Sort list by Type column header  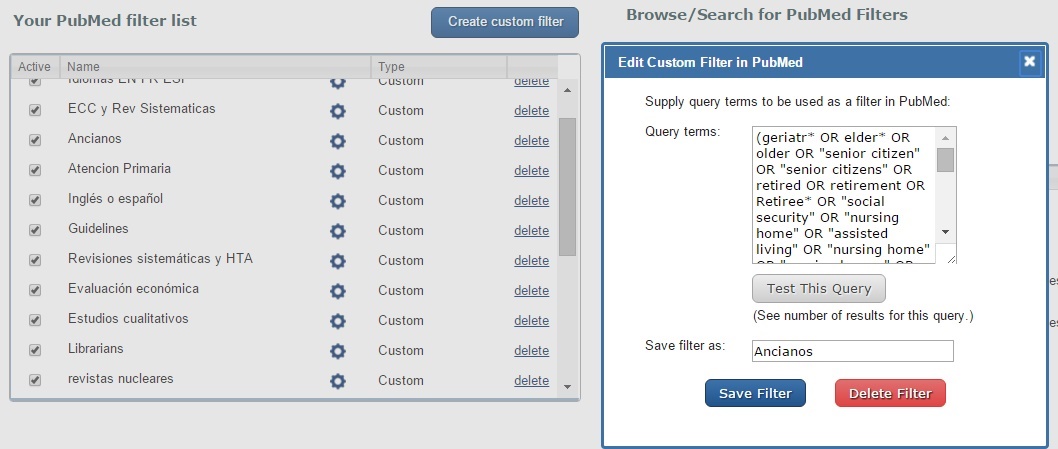391,67
